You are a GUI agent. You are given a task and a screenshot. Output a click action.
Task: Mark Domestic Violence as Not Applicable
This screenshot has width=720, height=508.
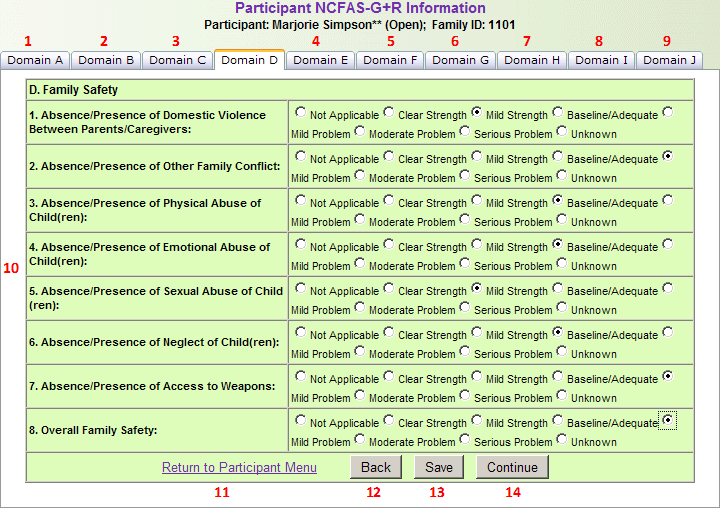[x=300, y=113]
